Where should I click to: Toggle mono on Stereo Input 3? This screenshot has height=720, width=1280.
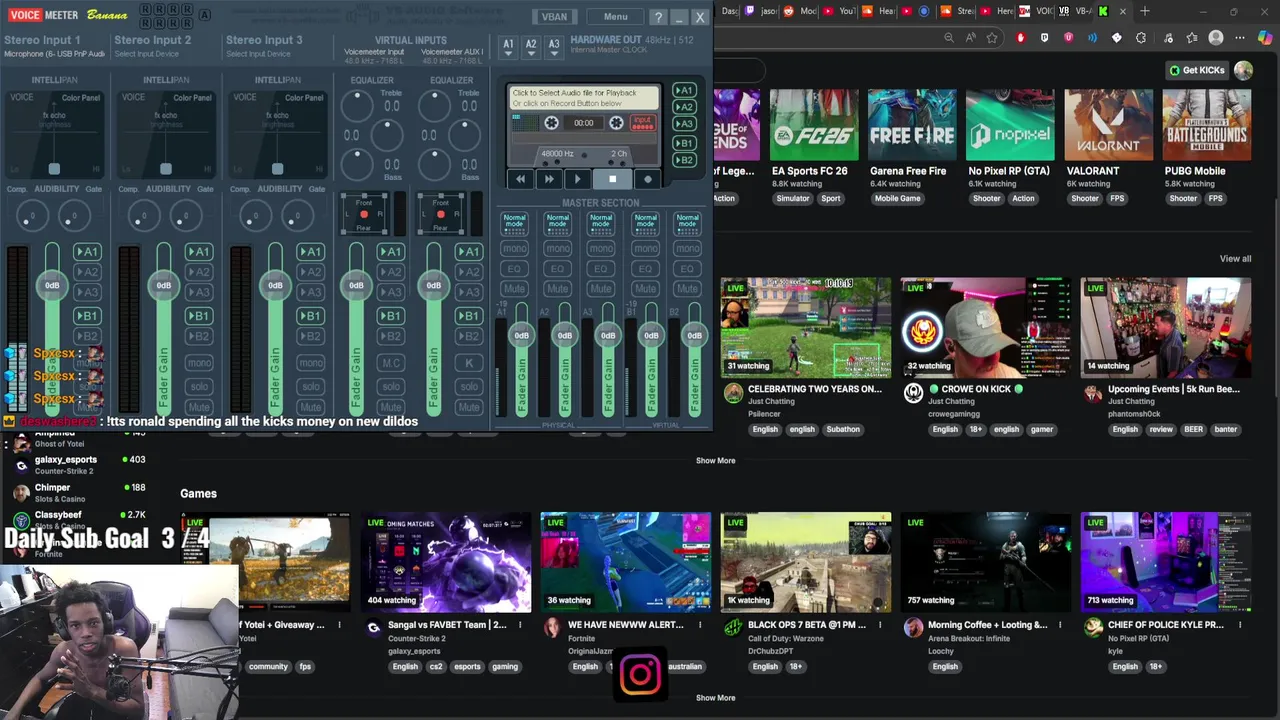point(311,363)
